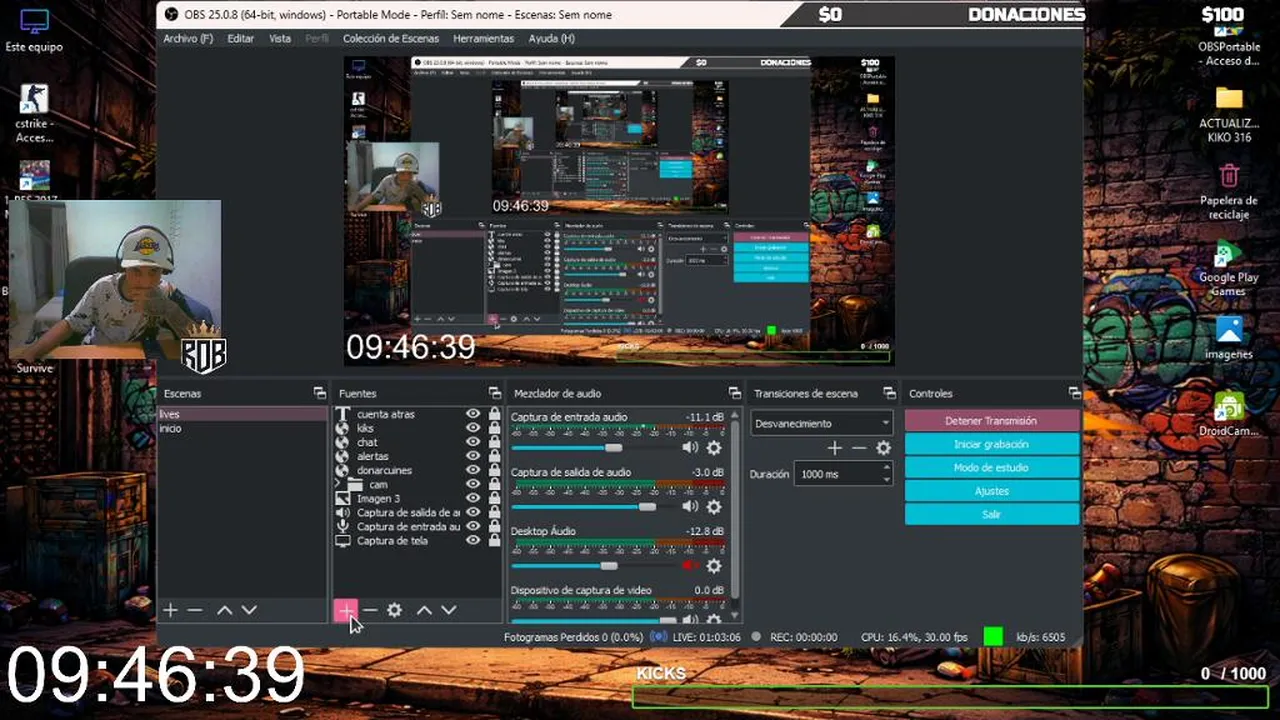Viewport: 1280px width, 720px height.
Task: Toggle visibility of chat source
Action: [473, 442]
